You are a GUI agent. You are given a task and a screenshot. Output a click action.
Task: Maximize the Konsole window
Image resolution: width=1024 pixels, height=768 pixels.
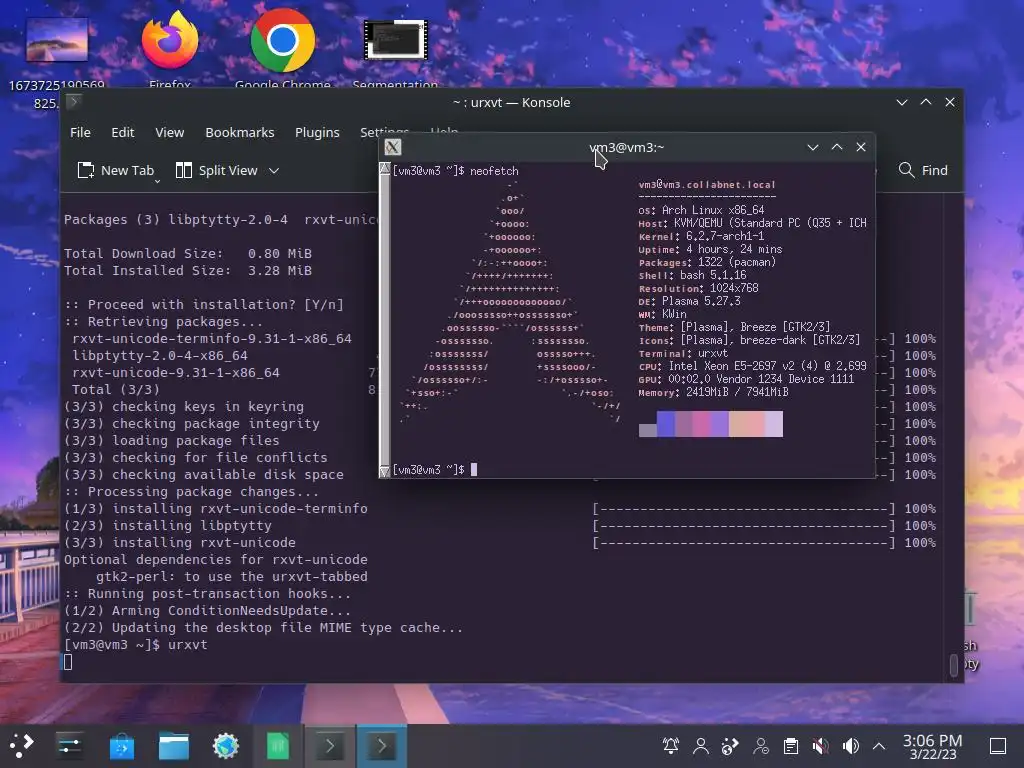(x=926, y=103)
